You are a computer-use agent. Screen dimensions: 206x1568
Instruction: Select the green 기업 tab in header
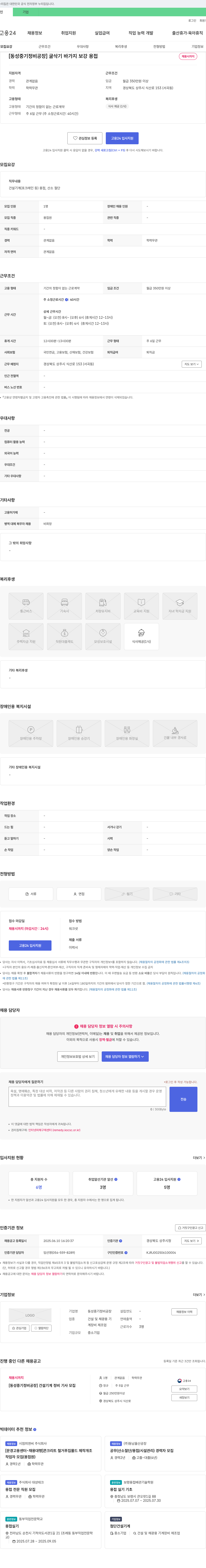26,12
